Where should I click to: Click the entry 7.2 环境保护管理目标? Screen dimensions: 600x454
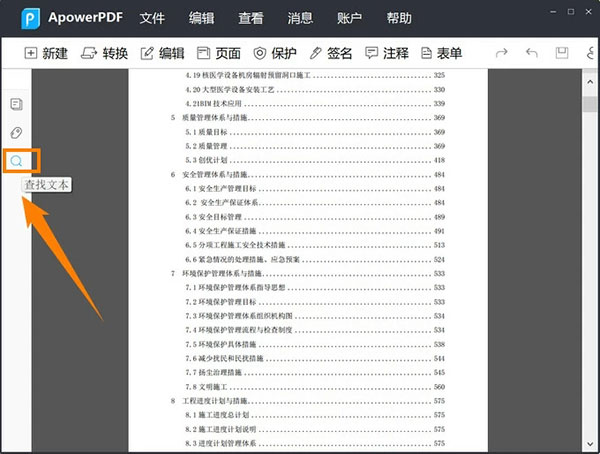click(x=315, y=302)
